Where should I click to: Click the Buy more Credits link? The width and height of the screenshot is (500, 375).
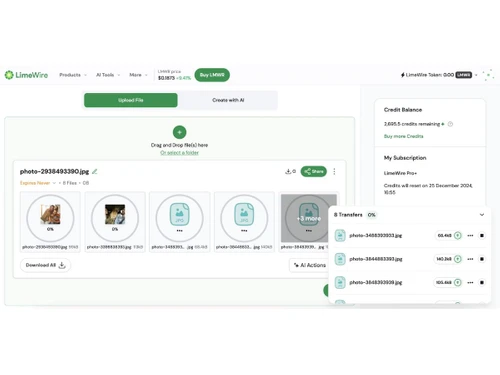coord(403,136)
